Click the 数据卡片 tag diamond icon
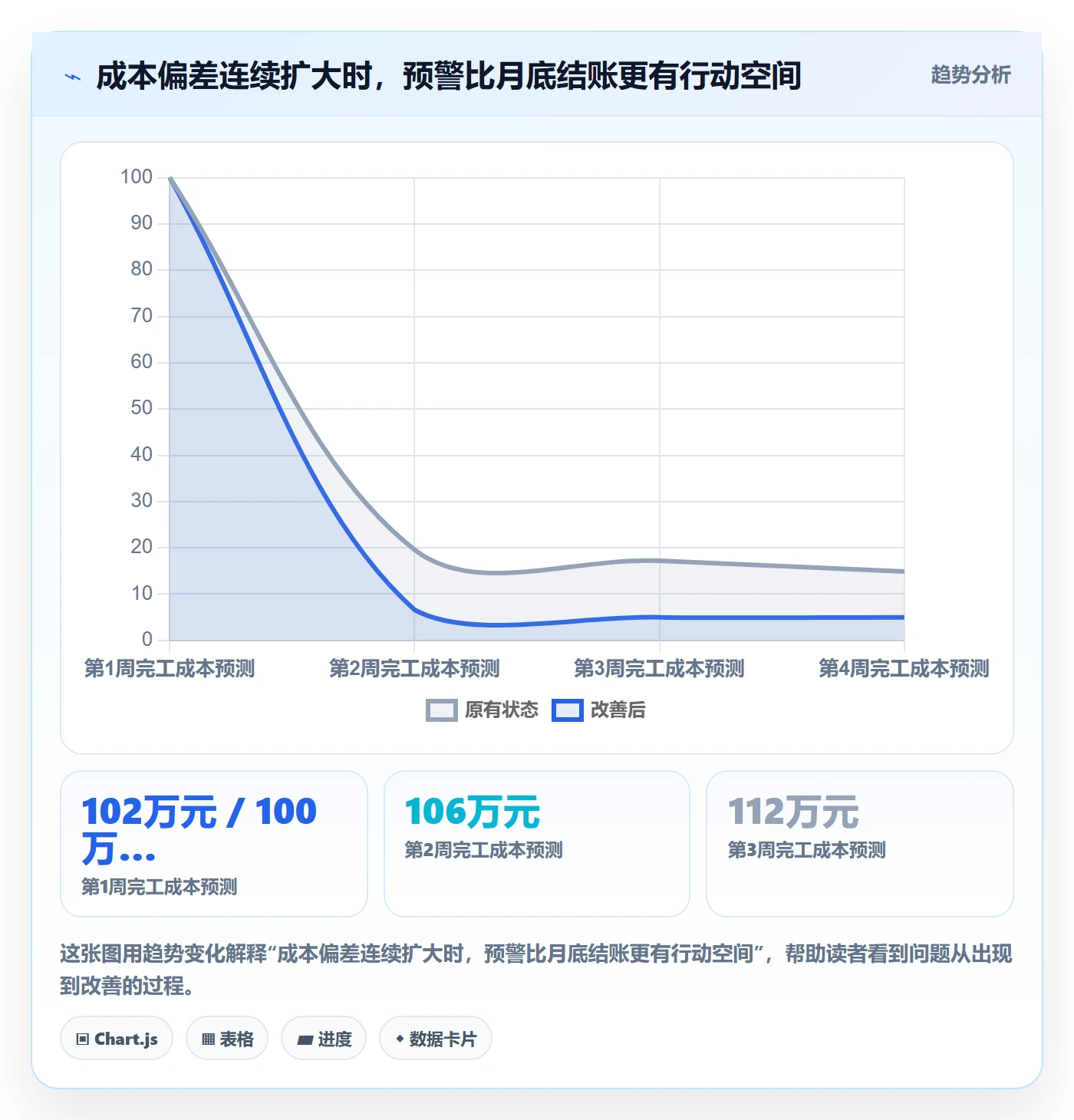This screenshot has width=1074, height=1120. click(400, 1039)
